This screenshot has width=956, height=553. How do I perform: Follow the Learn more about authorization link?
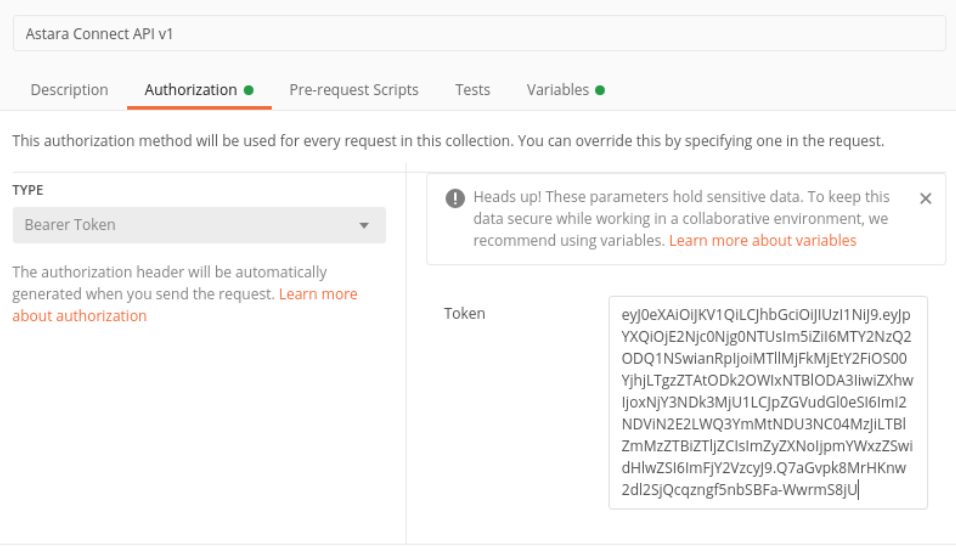point(80,316)
